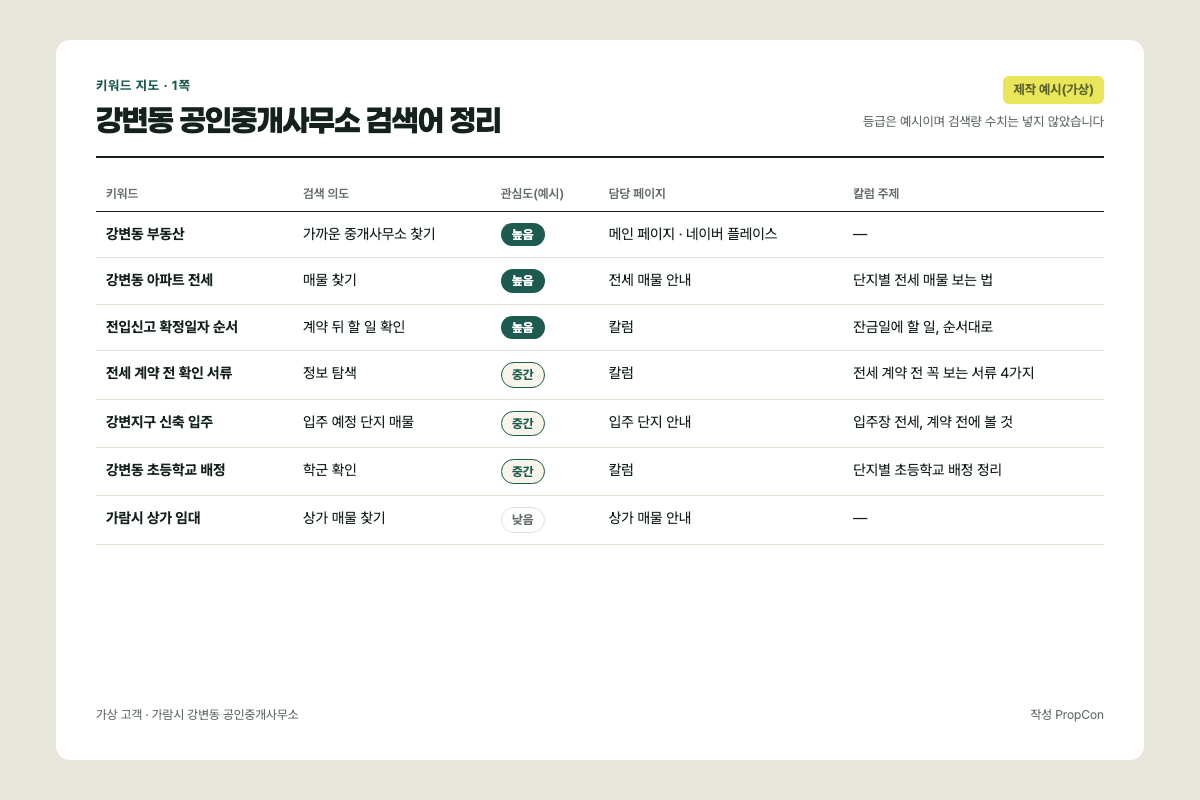Image resolution: width=1200 pixels, height=800 pixels.
Task: Click the dash in the 강변동 부동산 row
Action: 860,234
